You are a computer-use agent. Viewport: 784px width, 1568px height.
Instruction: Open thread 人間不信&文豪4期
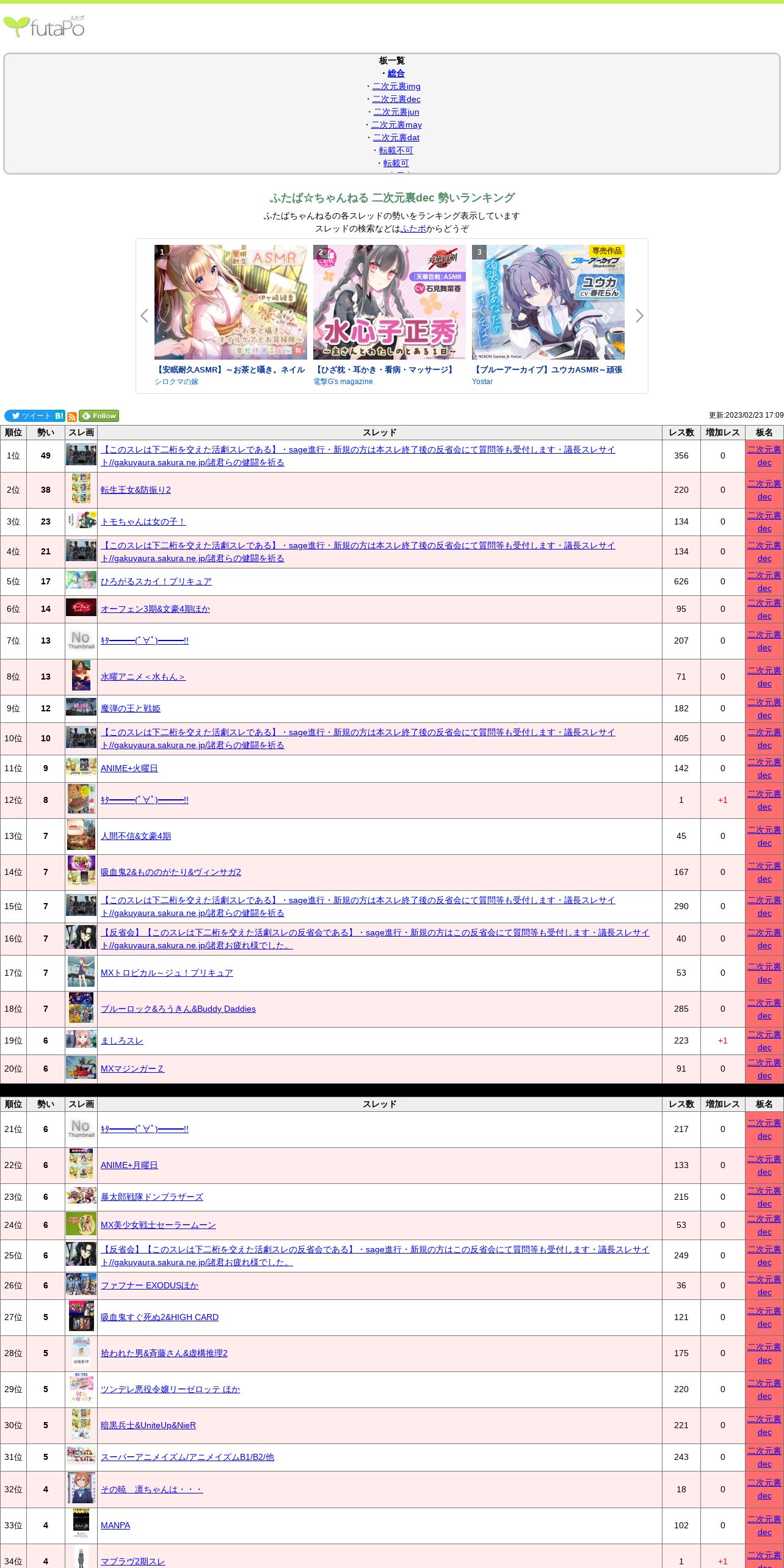pyautogui.click(x=136, y=836)
